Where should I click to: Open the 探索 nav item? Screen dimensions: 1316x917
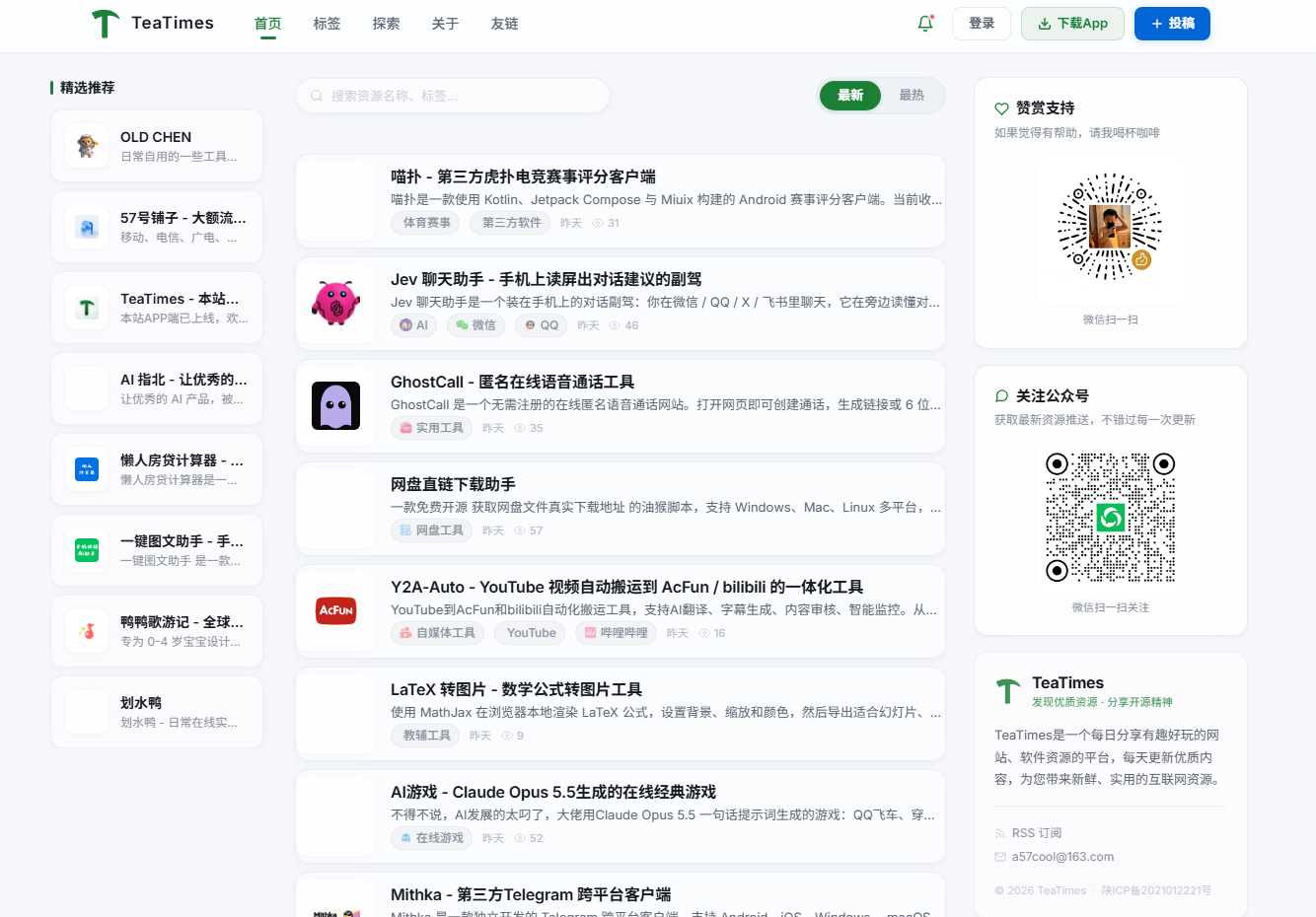[386, 24]
